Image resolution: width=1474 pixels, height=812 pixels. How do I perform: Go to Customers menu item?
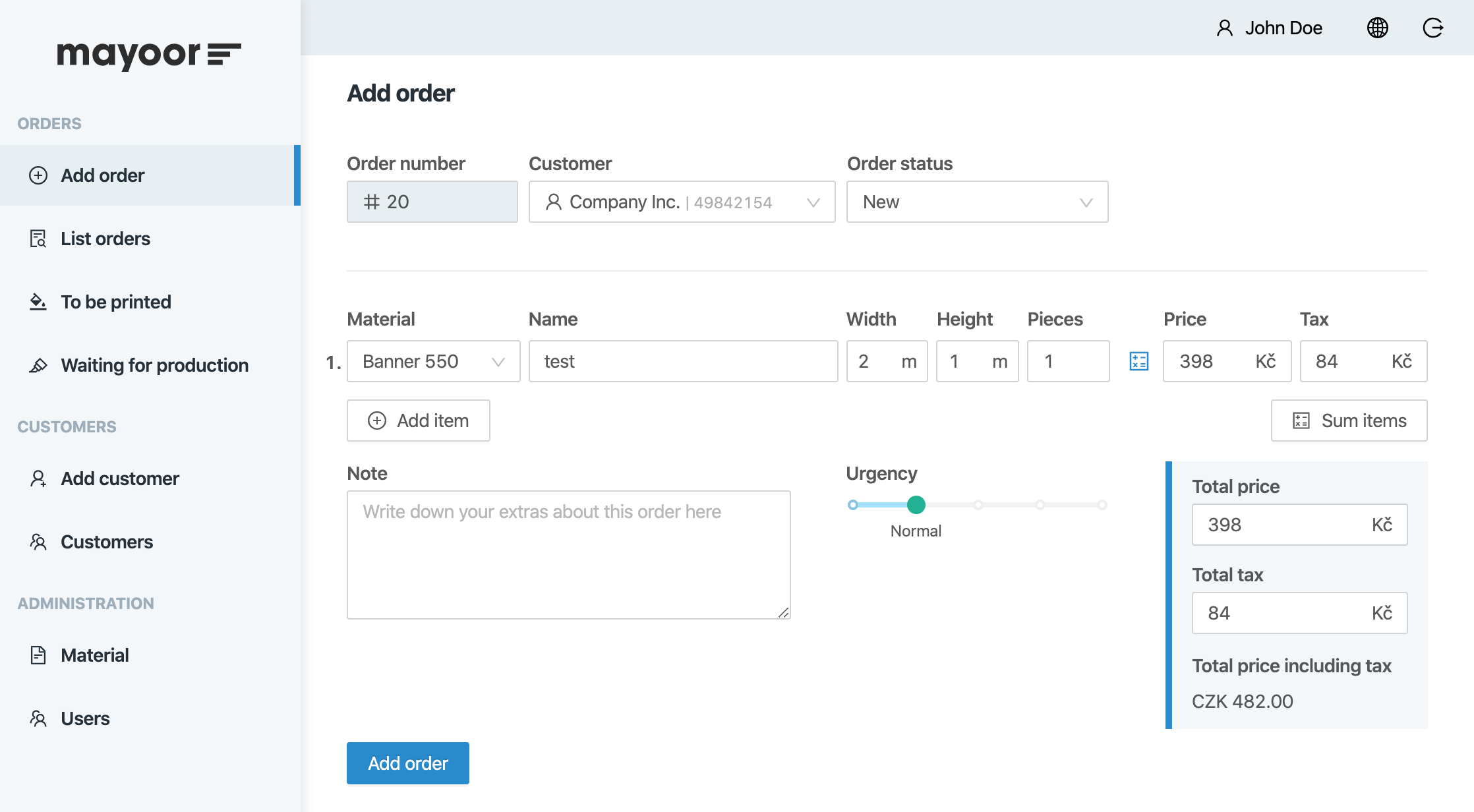(x=107, y=542)
